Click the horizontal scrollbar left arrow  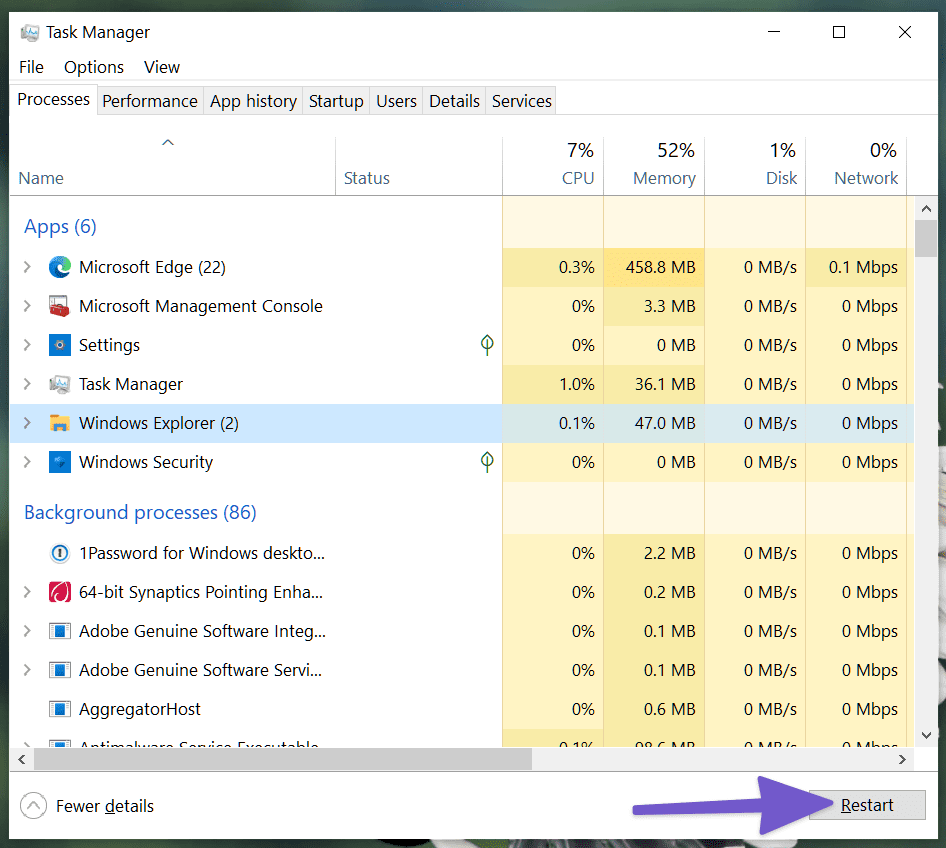pyautogui.click(x=22, y=759)
